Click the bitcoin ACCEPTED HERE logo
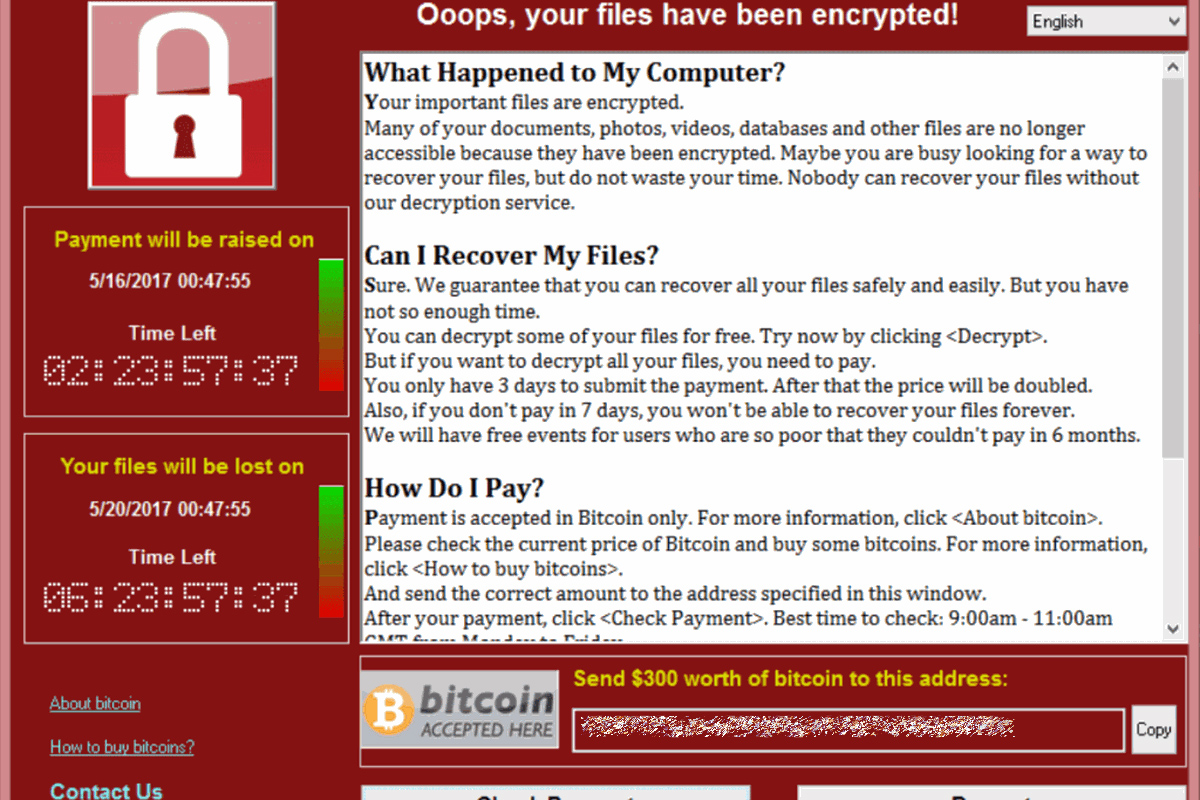The width and height of the screenshot is (1200, 800). tap(459, 709)
